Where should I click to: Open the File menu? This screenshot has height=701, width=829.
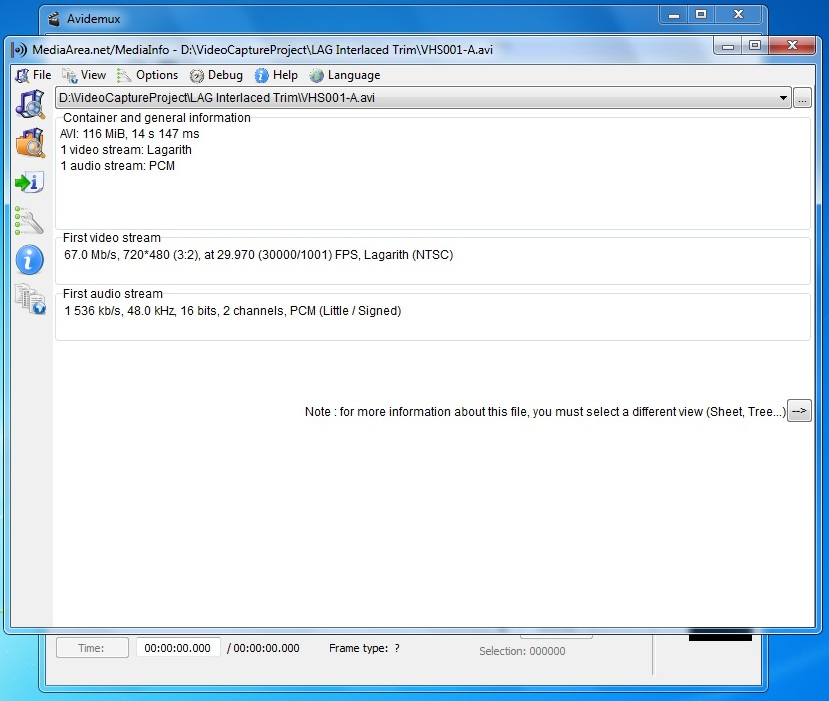tap(33, 75)
